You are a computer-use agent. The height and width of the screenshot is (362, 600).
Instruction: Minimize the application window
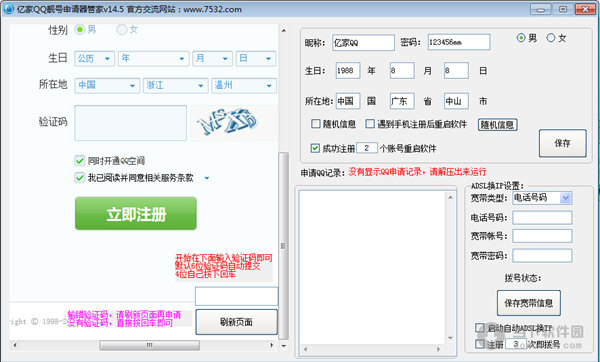541,9
